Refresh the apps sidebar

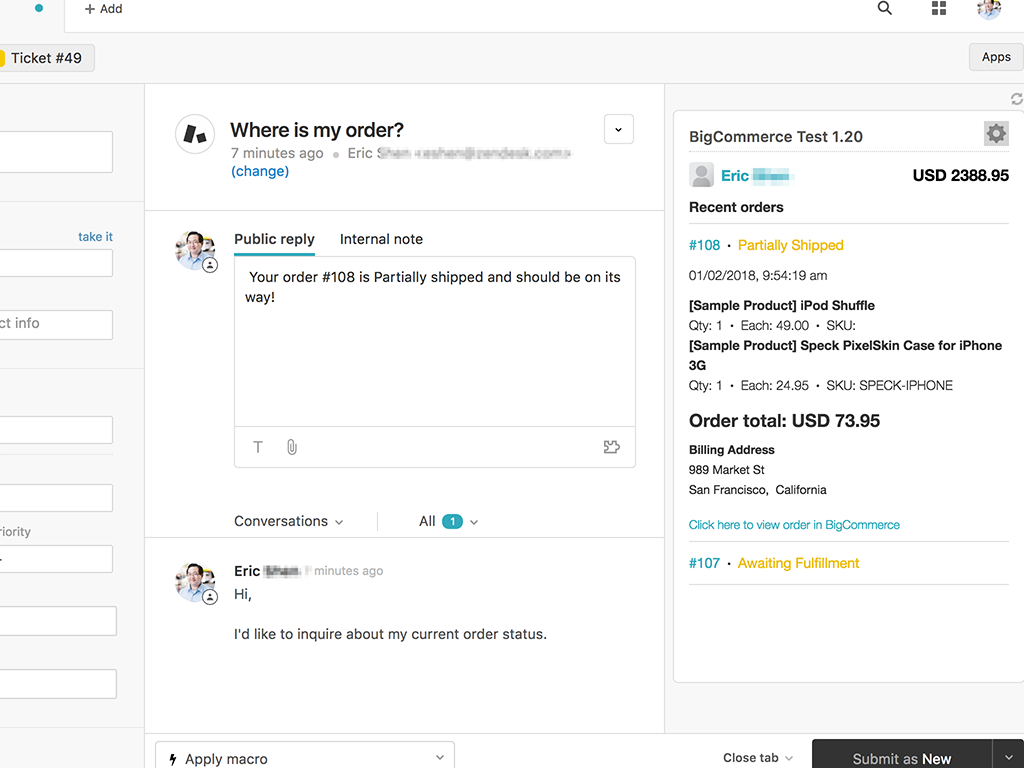(1016, 99)
